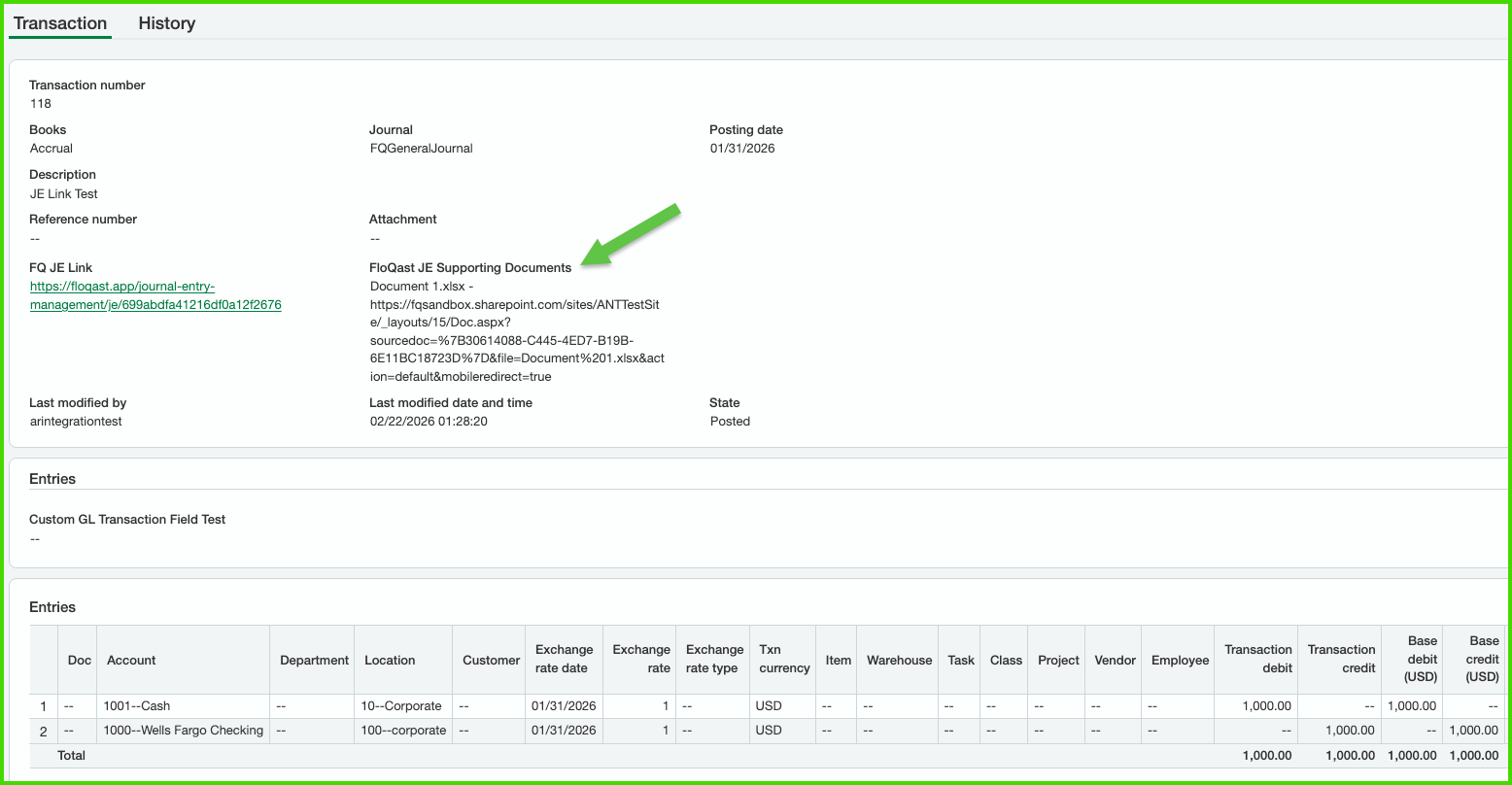Select the Transaction tab
This screenshot has height=785, width=1512.
click(x=60, y=23)
